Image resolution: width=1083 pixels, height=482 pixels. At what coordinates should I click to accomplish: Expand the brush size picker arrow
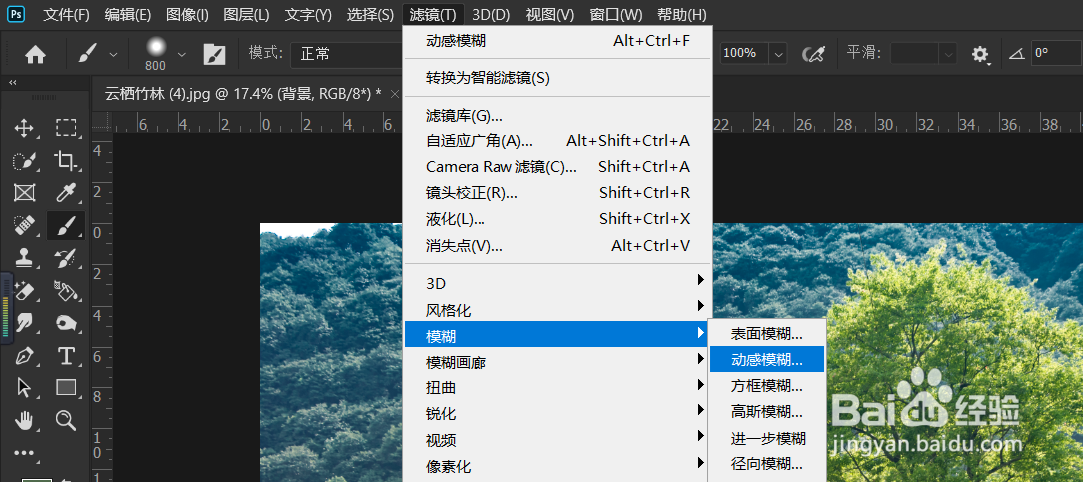182,54
